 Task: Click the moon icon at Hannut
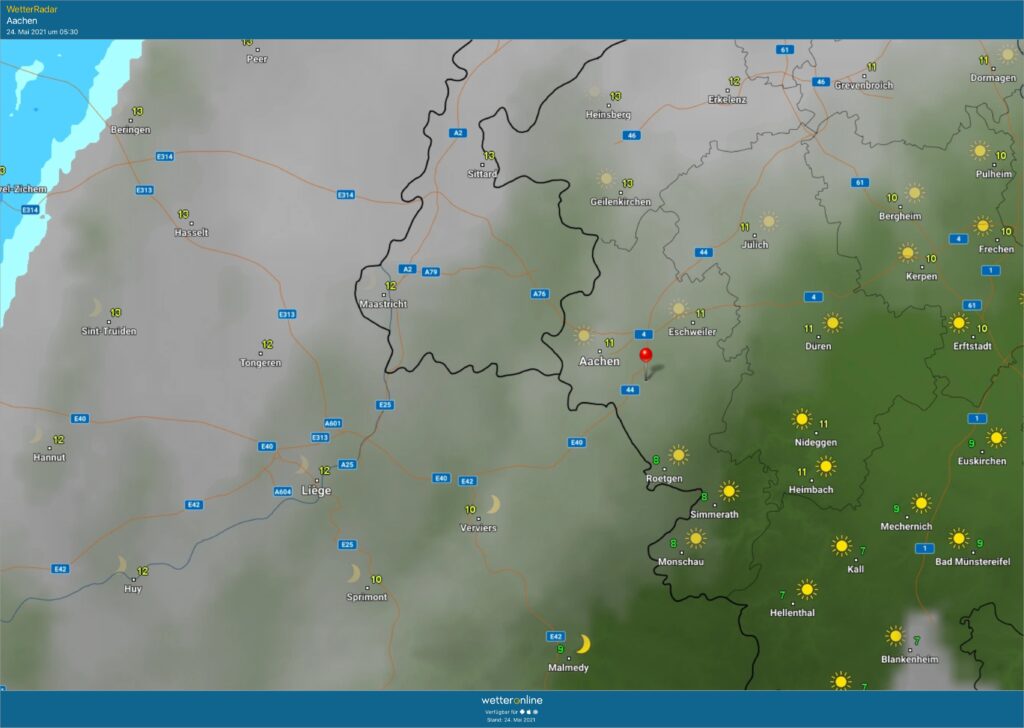coord(37,435)
